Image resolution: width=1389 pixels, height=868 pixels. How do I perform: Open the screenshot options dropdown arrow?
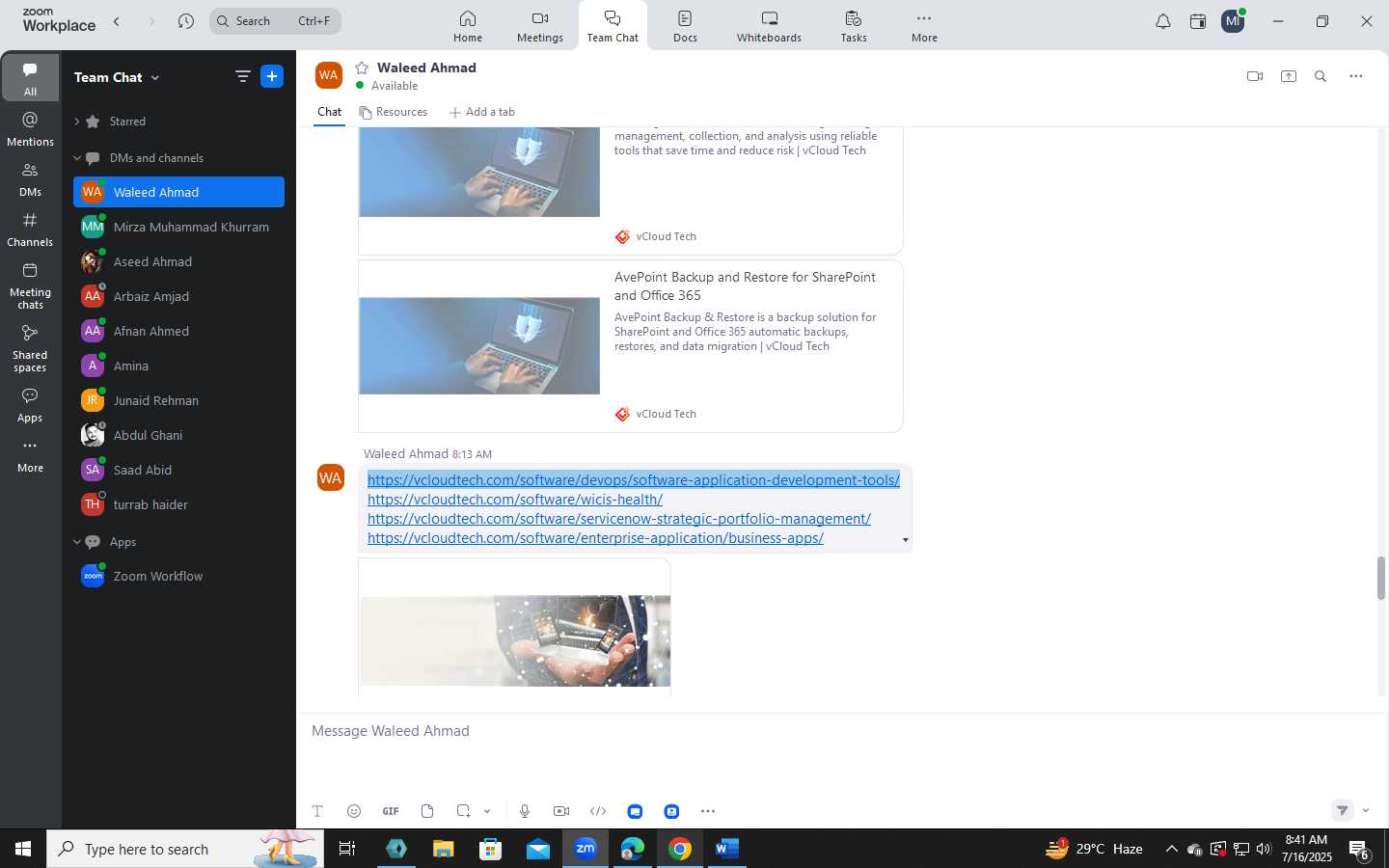[x=487, y=811]
